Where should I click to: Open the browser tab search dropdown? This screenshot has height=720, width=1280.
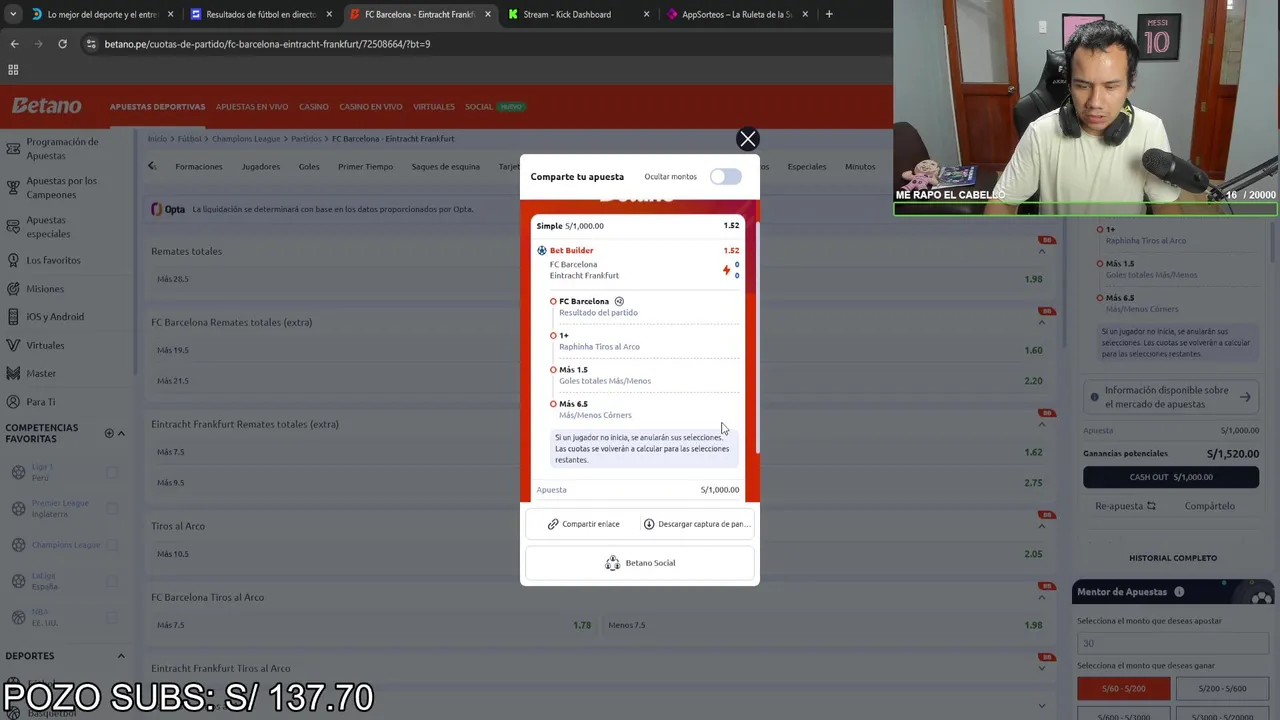point(12,14)
